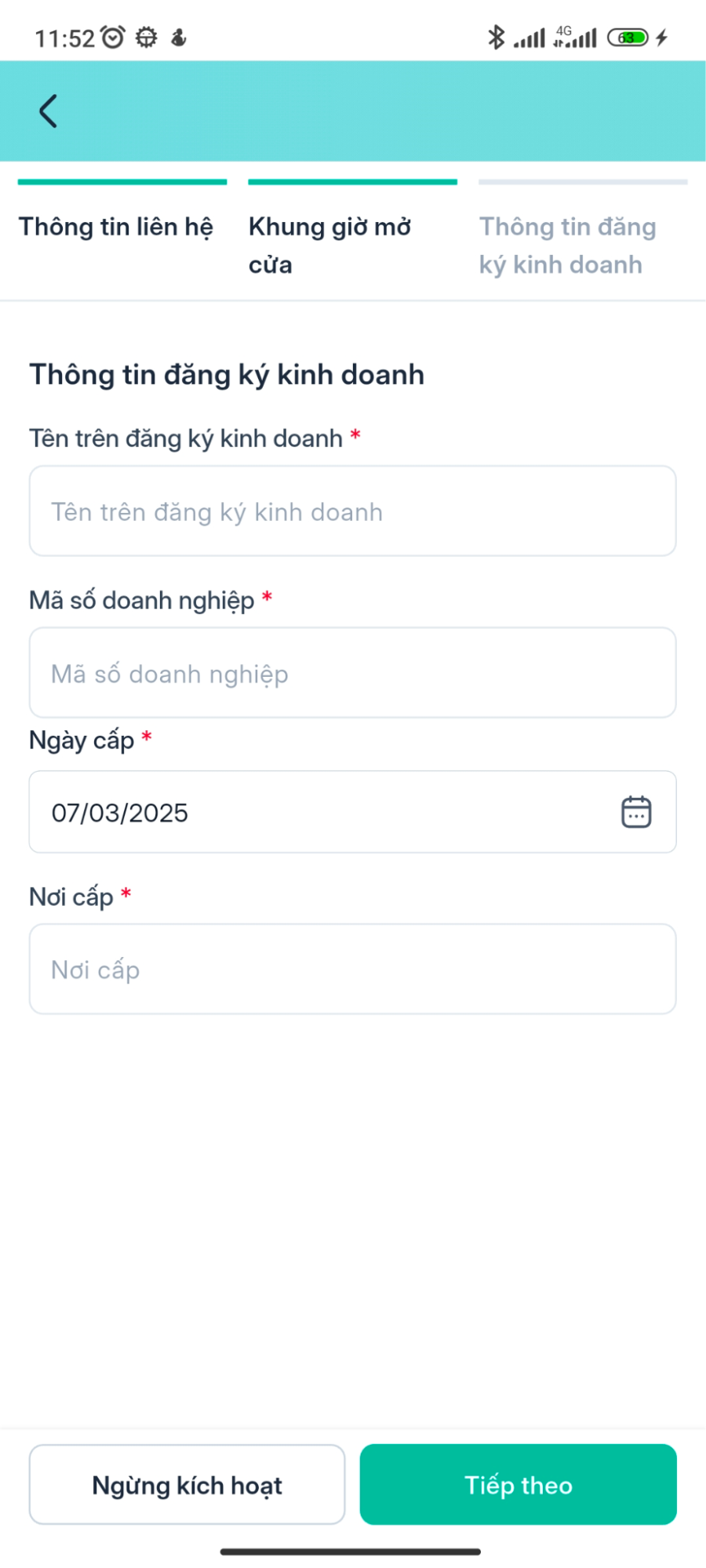Tap the Bluetooth status icon
Screen dimensions: 706x1568
[496, 37]
